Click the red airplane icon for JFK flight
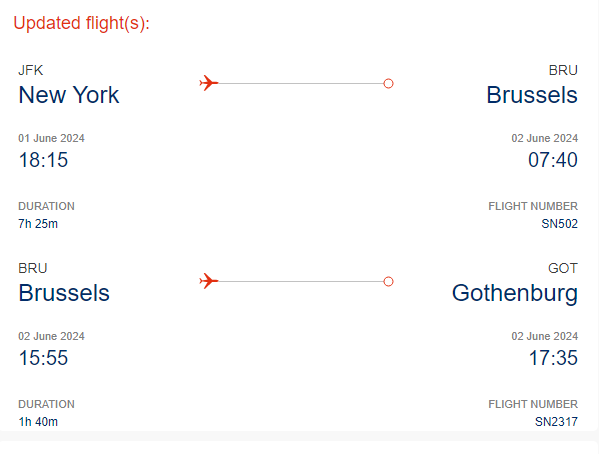The width and height of the screenshot is (599, 454). 209,83
